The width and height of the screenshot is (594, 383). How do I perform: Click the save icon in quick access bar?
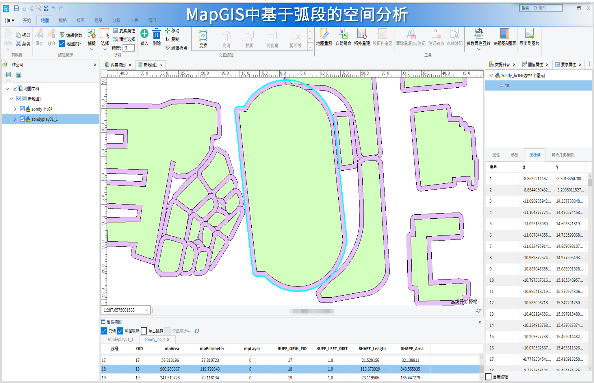click(x=16, y=8)
